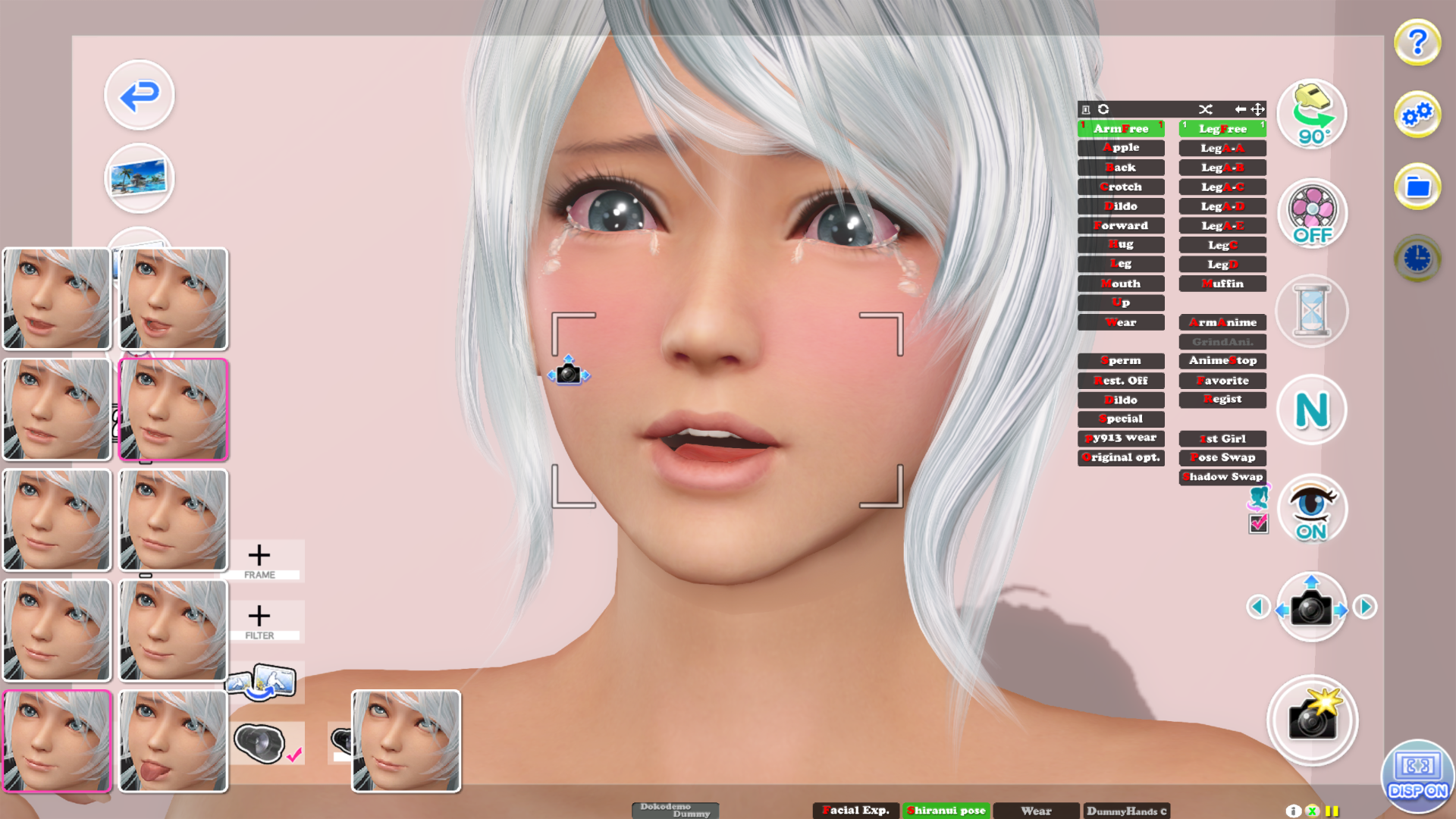Select the ArmFree pose option

coord(1121,129)
